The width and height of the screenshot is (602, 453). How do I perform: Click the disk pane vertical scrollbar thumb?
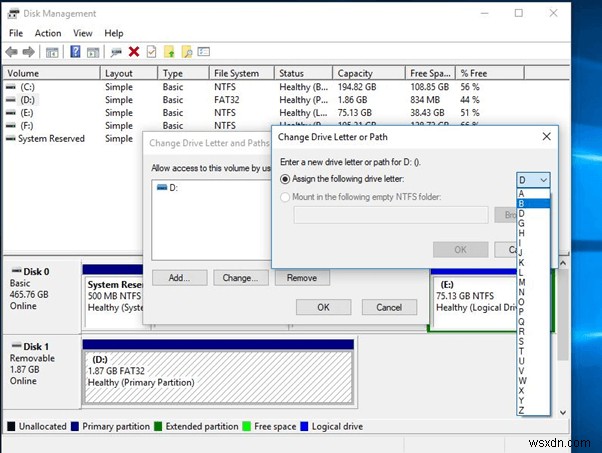click(x=562, y=315)
